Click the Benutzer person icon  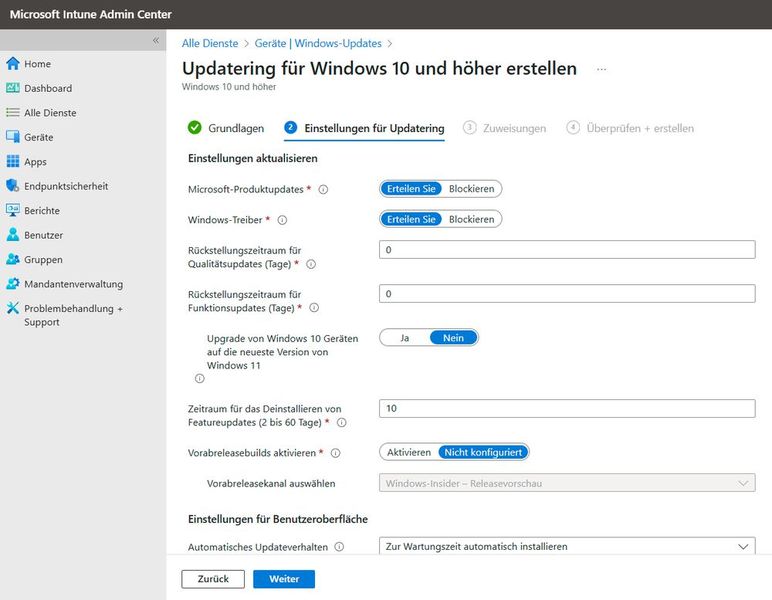[13, 235]
